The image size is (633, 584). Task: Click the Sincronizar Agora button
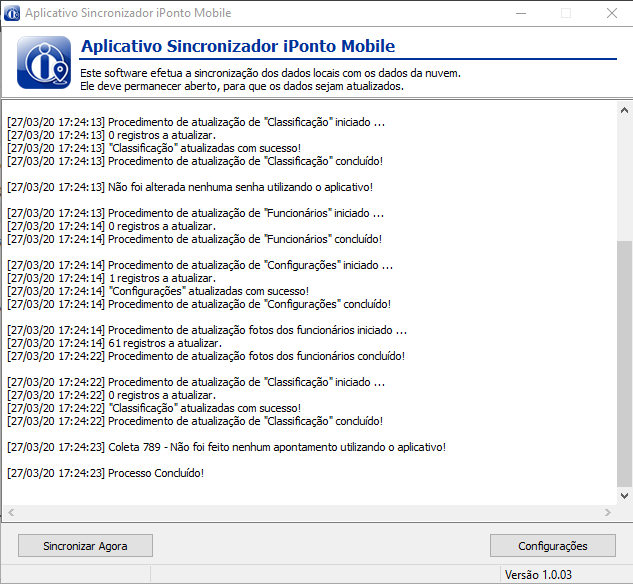85,546
